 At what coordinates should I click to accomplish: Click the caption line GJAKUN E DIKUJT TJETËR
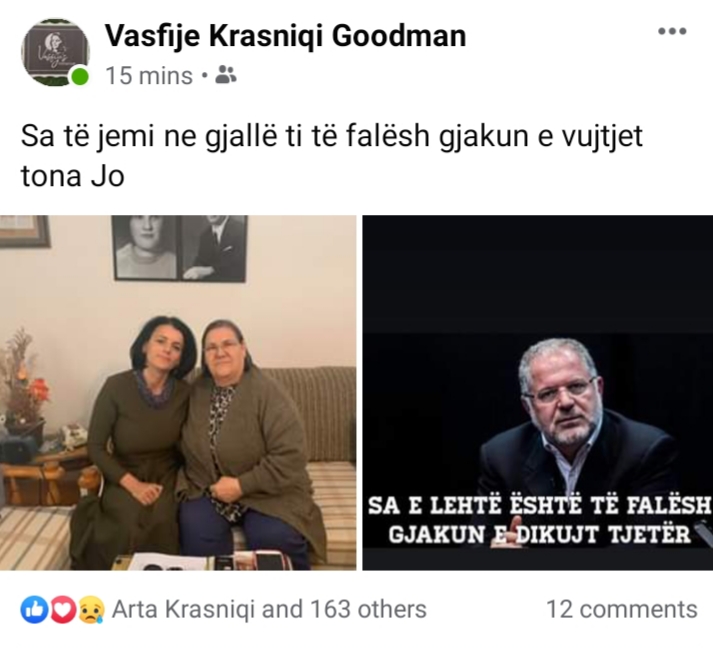click(x=540, y=534)
